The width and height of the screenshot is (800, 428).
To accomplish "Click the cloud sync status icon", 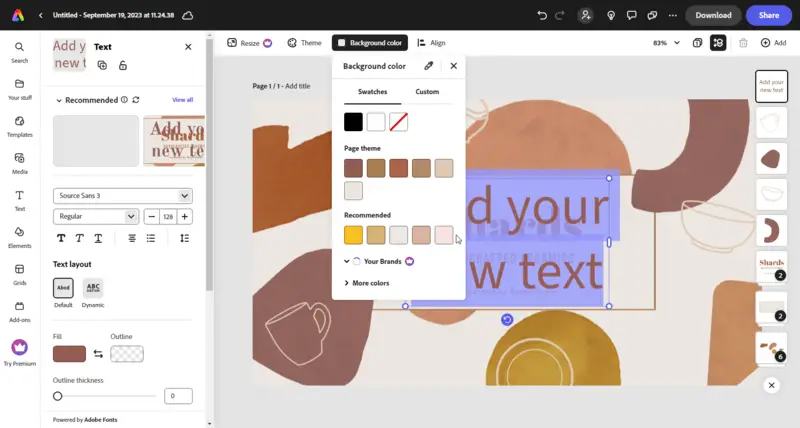I will click(x=188, y=15).
